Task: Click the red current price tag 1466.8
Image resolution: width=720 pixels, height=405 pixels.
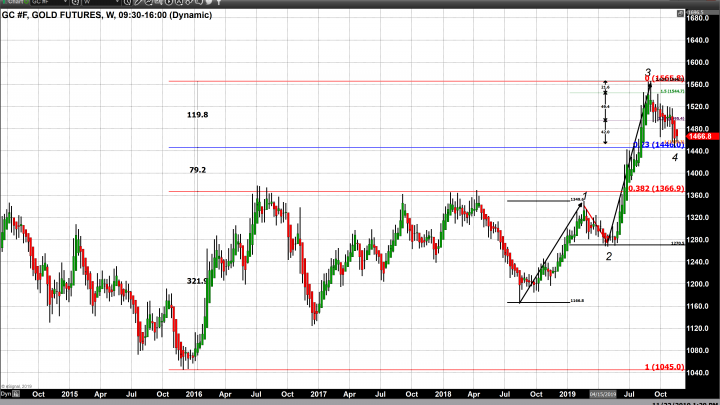Action: click(x=700, y=136)
